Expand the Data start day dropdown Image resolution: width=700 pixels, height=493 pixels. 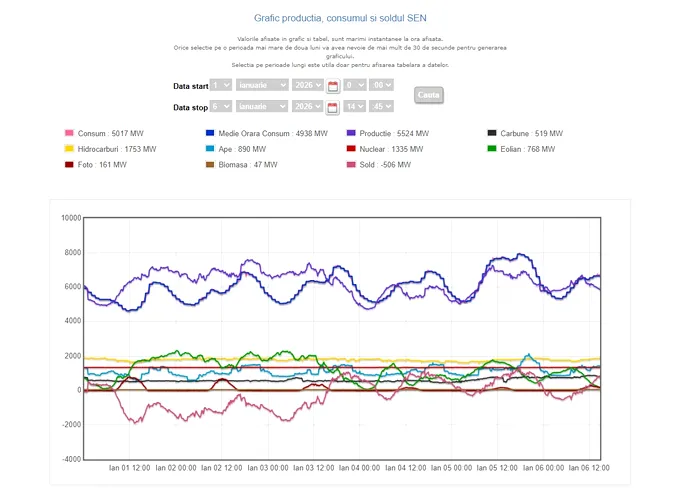tap(221, 86)
